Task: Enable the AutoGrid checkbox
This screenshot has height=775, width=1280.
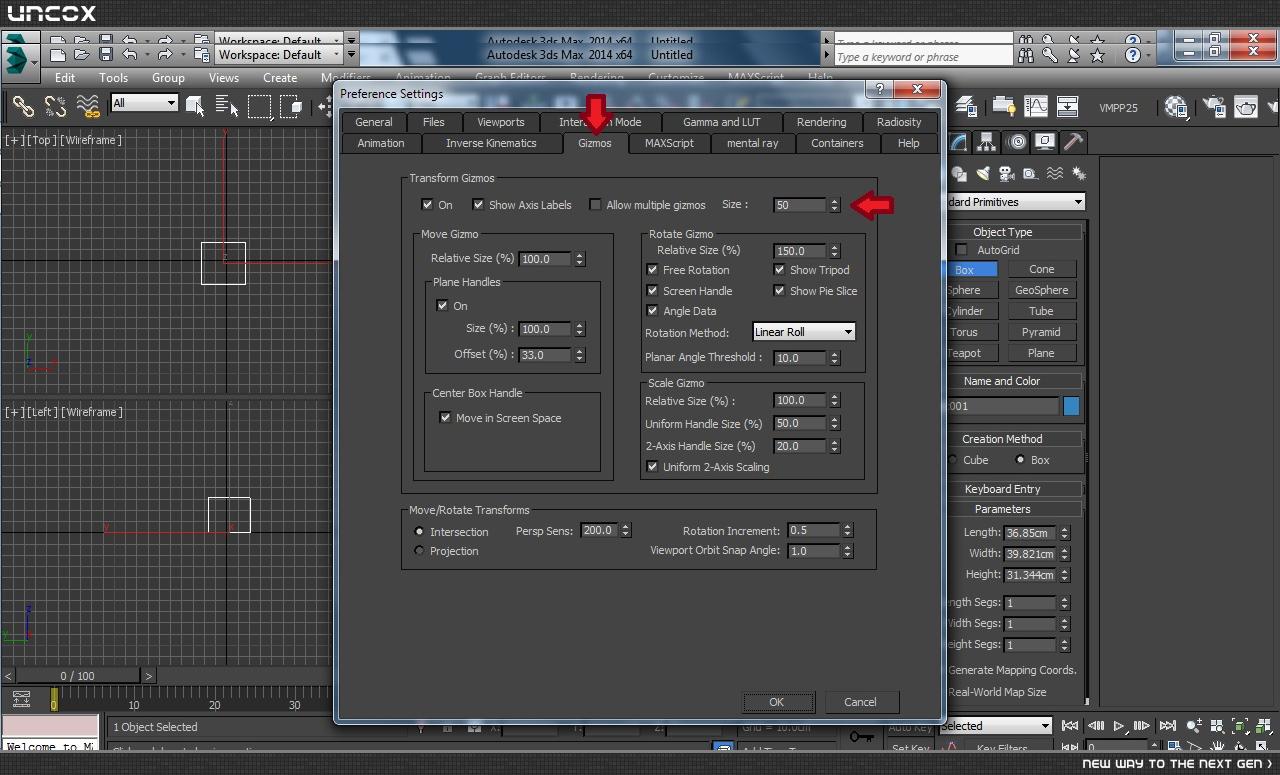Action: coord(962,250)
